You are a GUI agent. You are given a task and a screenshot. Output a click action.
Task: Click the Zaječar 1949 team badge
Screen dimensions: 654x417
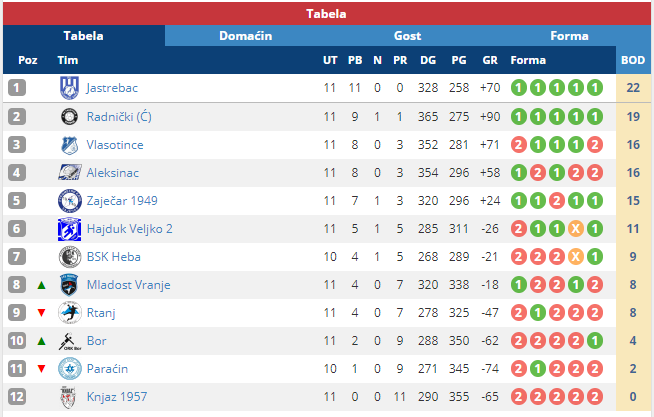pos(68,201)
